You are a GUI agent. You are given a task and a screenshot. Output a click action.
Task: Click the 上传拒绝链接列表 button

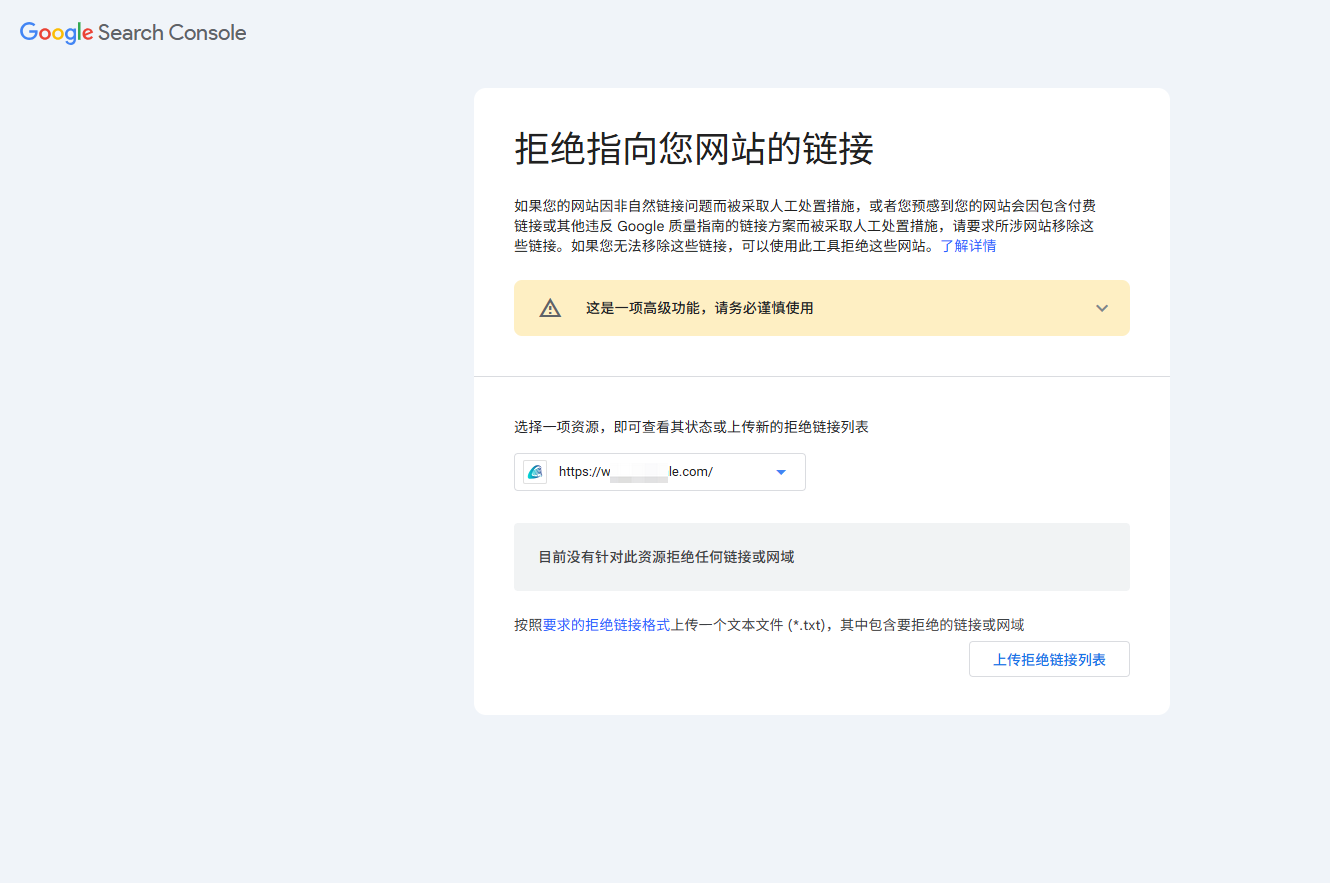pos(1049,660)
